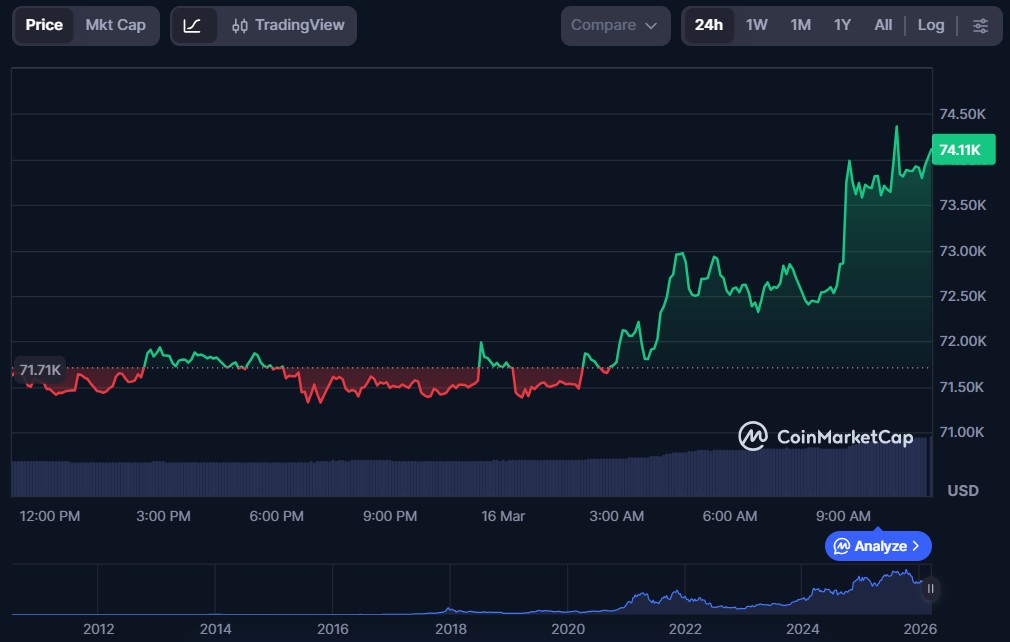The height and width of the screenshot is (642, 1010).
Task: Expand the Compare dropdown
Action: point(614,26)
